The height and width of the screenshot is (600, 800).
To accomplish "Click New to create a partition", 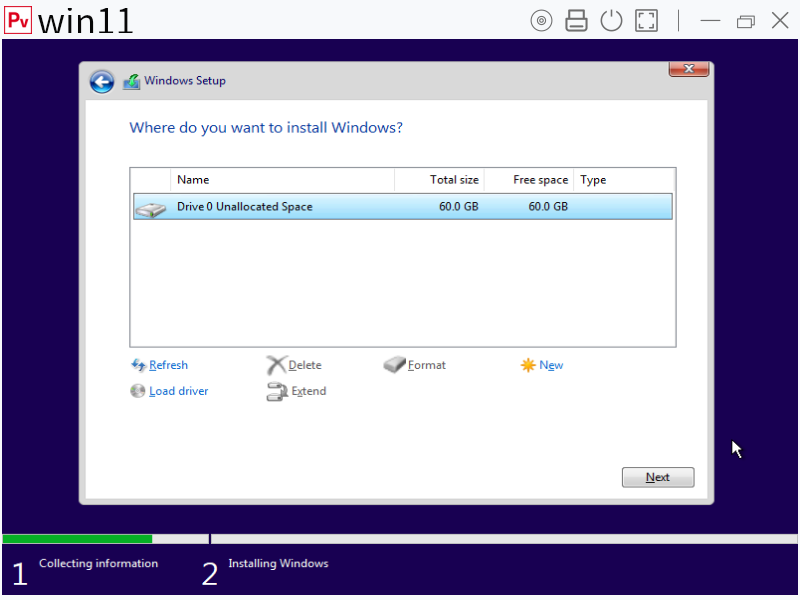I will click(551, 365).
